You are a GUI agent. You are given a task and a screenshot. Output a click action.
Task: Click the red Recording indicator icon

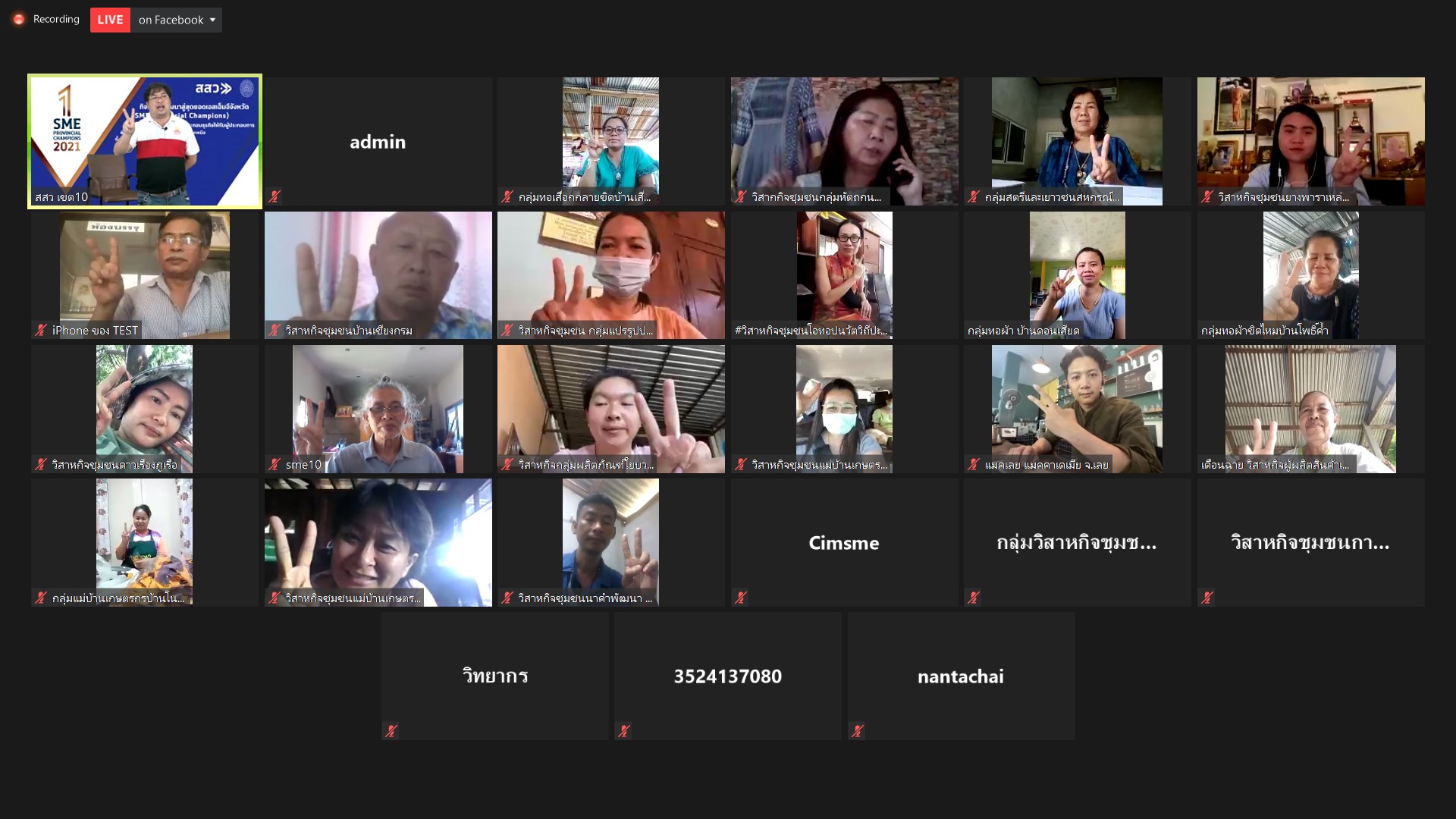coord(19,20)
